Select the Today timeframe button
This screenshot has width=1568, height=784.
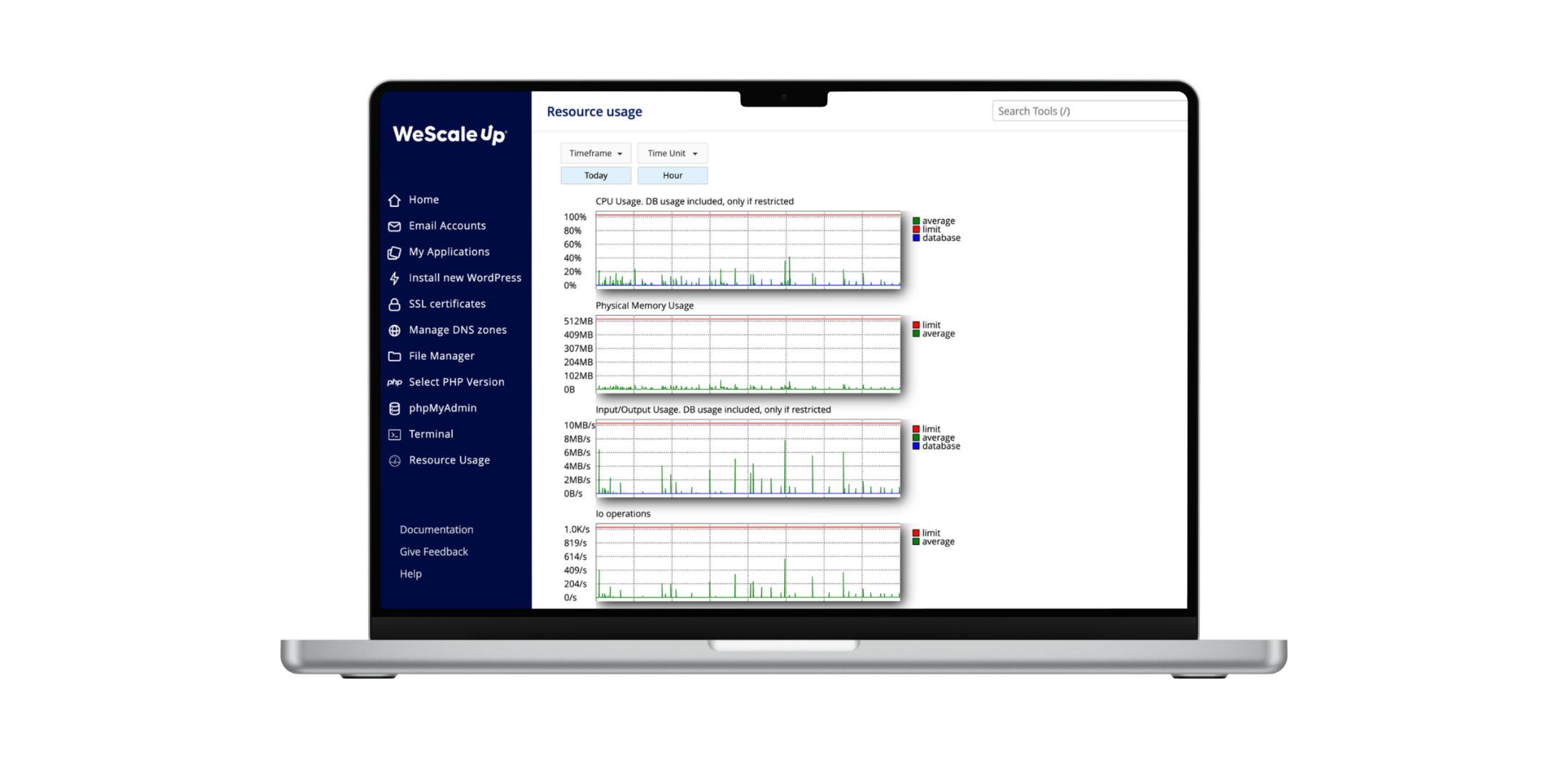595,176
